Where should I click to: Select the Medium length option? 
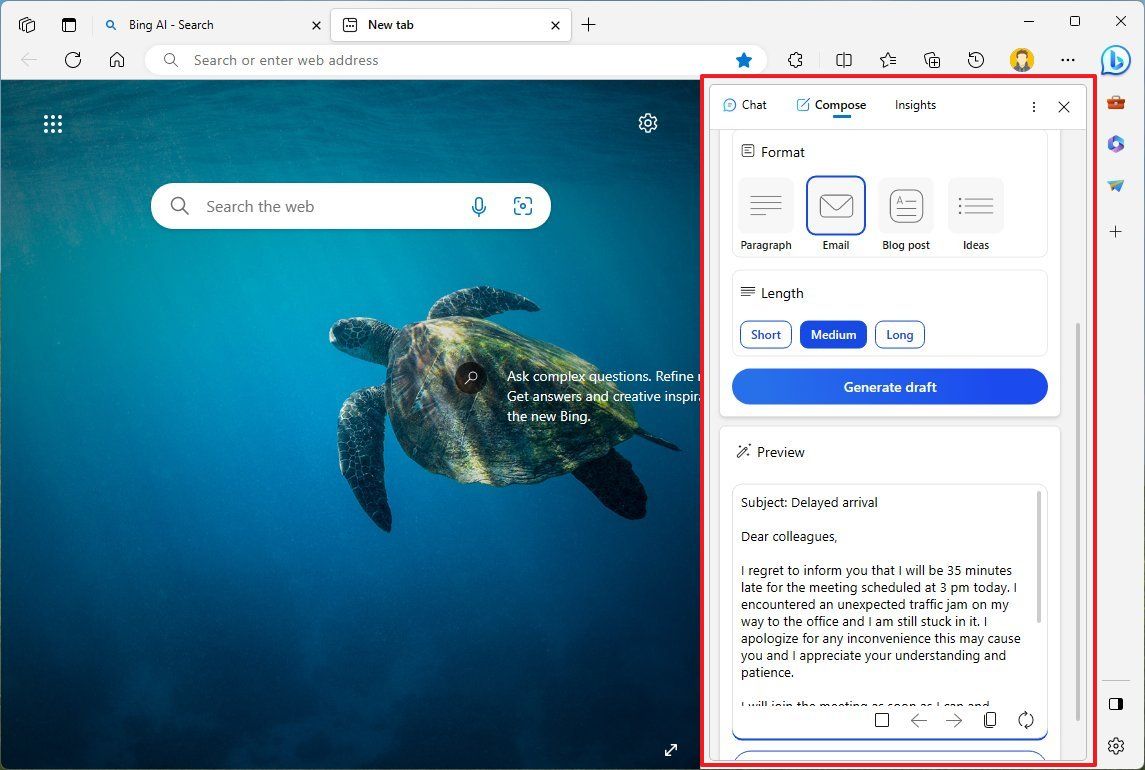coord(833,334)
